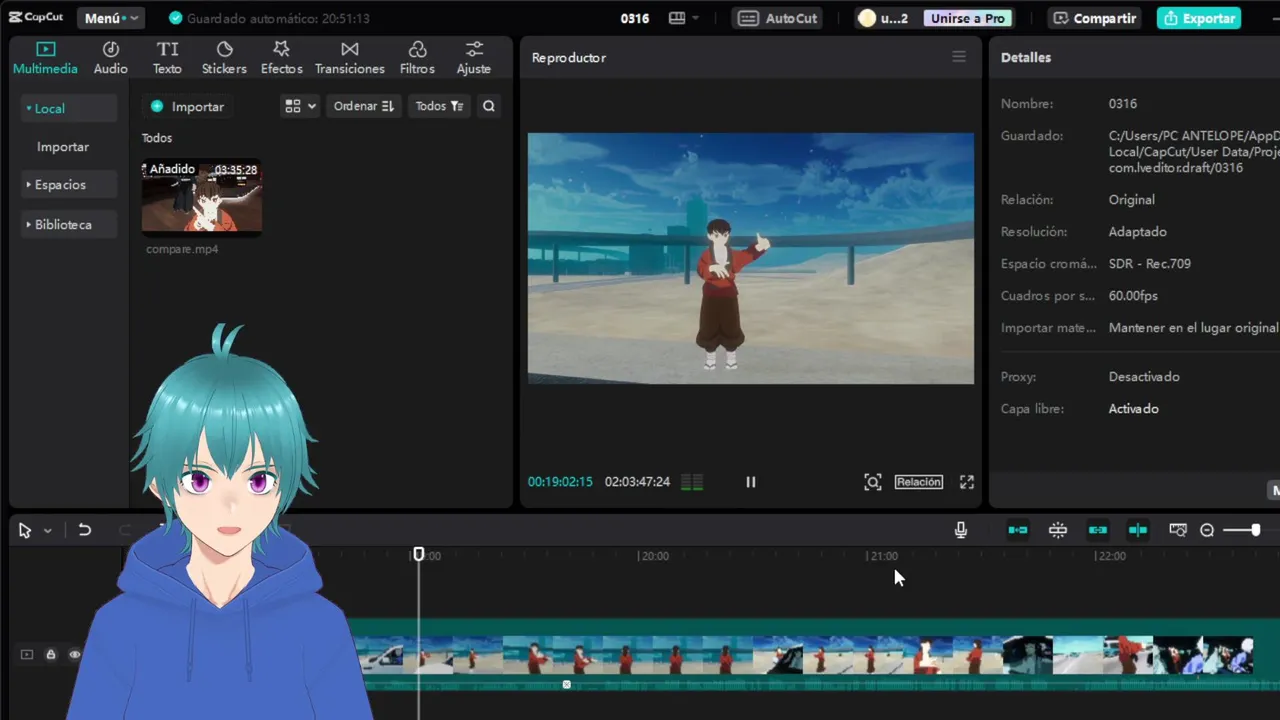Click the player preview video frame
This screenshot has width=1280, height=720.
pos(751,258)
